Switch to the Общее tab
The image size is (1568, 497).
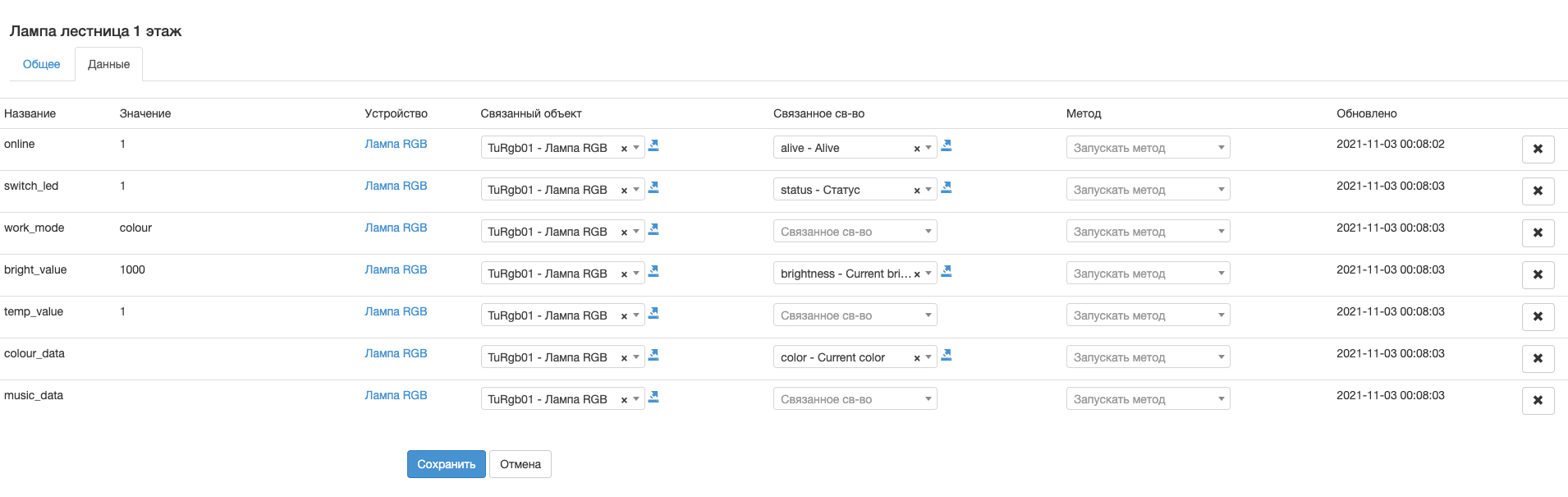pyautogui.click(x=41, y=64)
